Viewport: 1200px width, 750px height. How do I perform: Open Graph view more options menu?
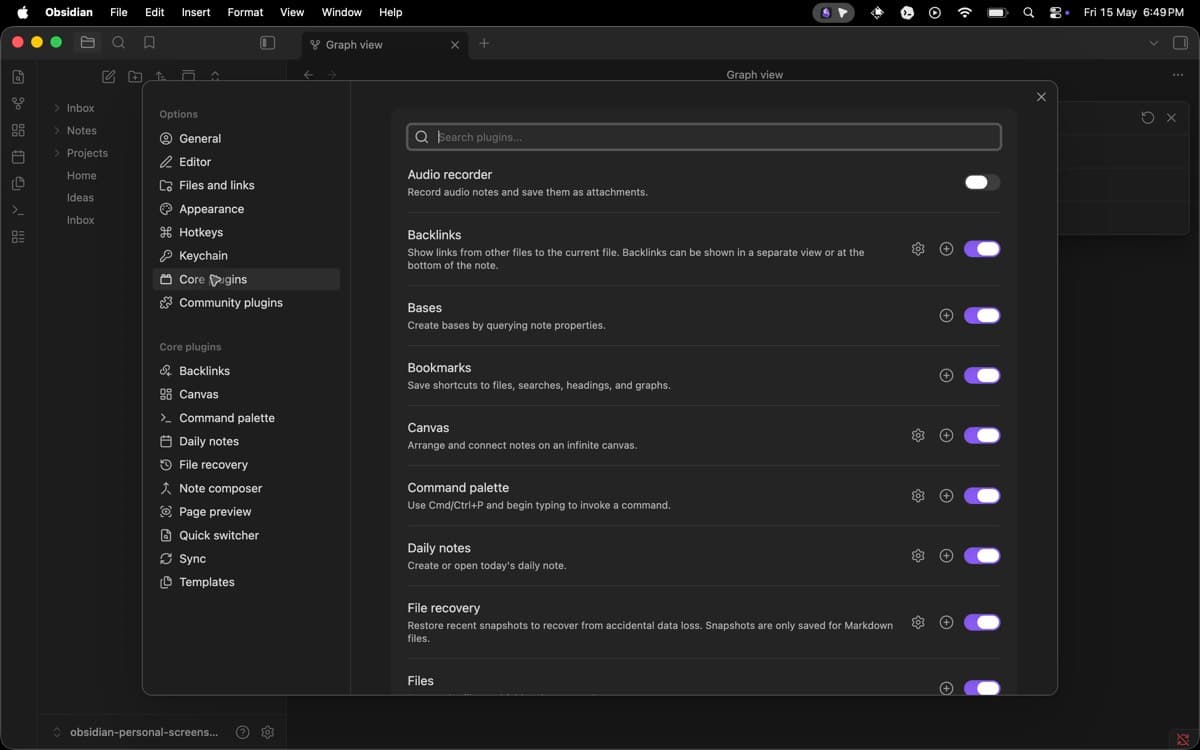click(1178, 75)
